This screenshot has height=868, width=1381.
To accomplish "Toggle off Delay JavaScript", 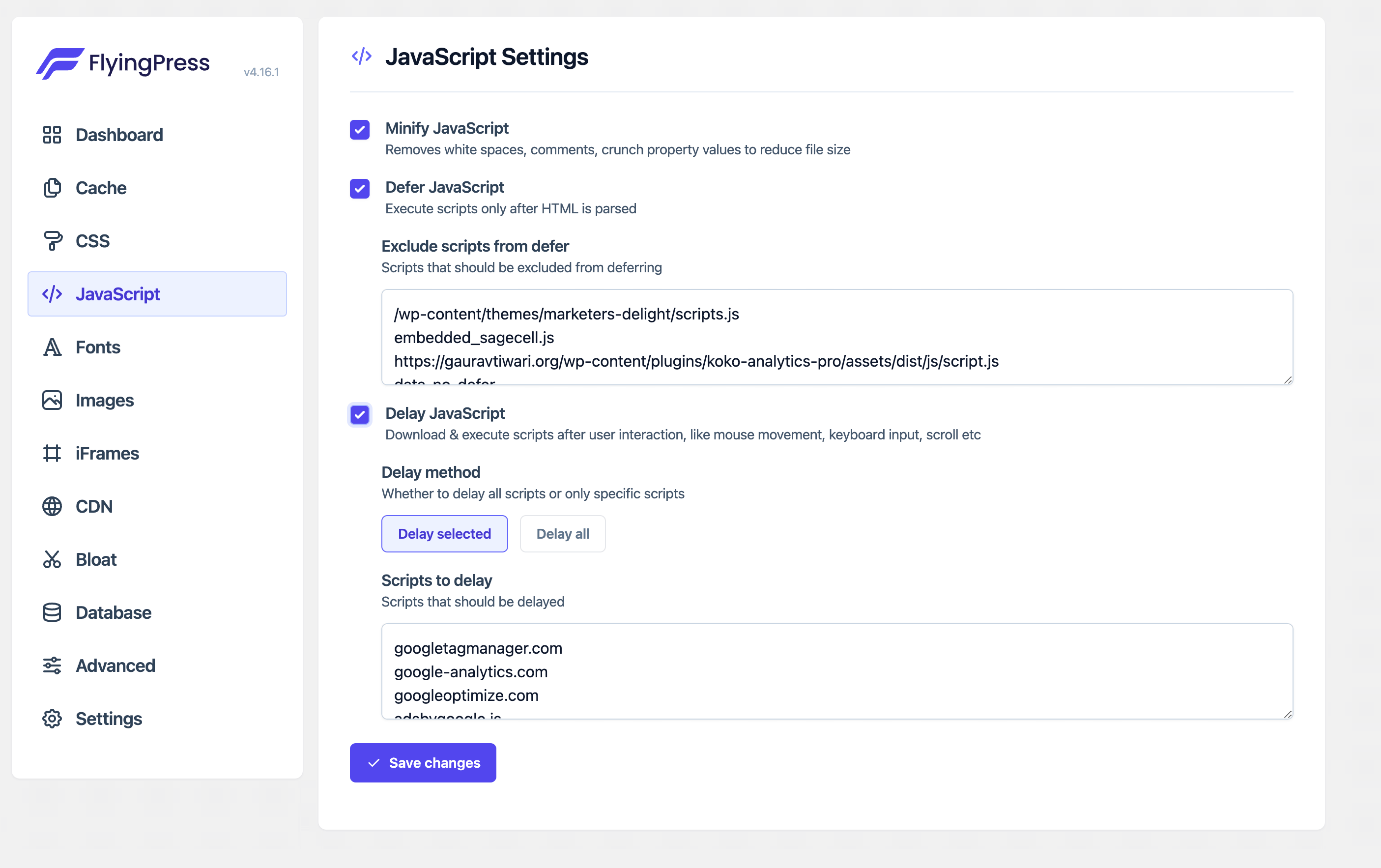I will point(360,415).
